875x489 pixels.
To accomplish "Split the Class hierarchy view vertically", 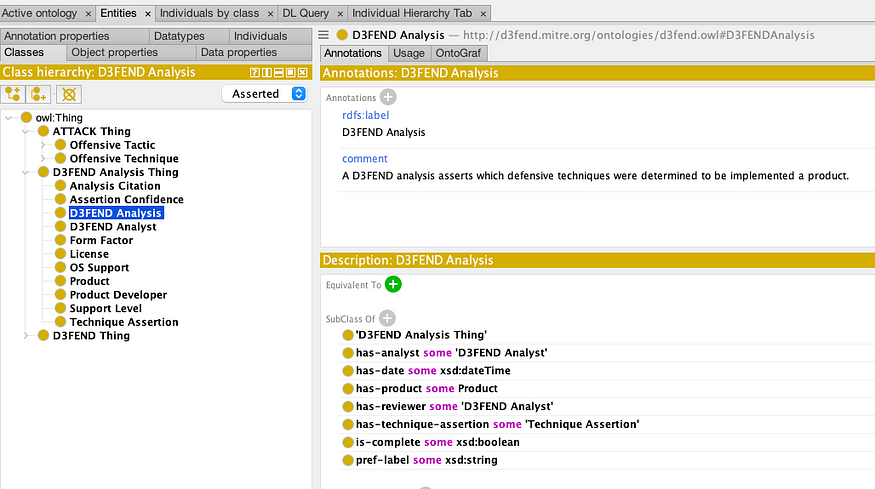I will (267, 73).
